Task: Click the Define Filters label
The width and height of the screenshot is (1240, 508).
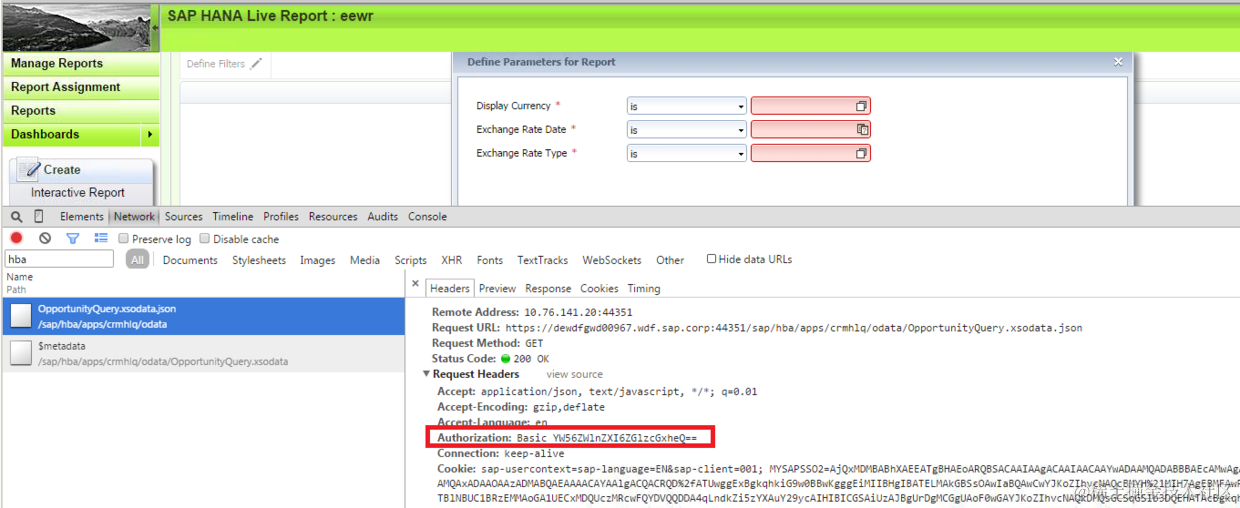Action: [215, 64]
